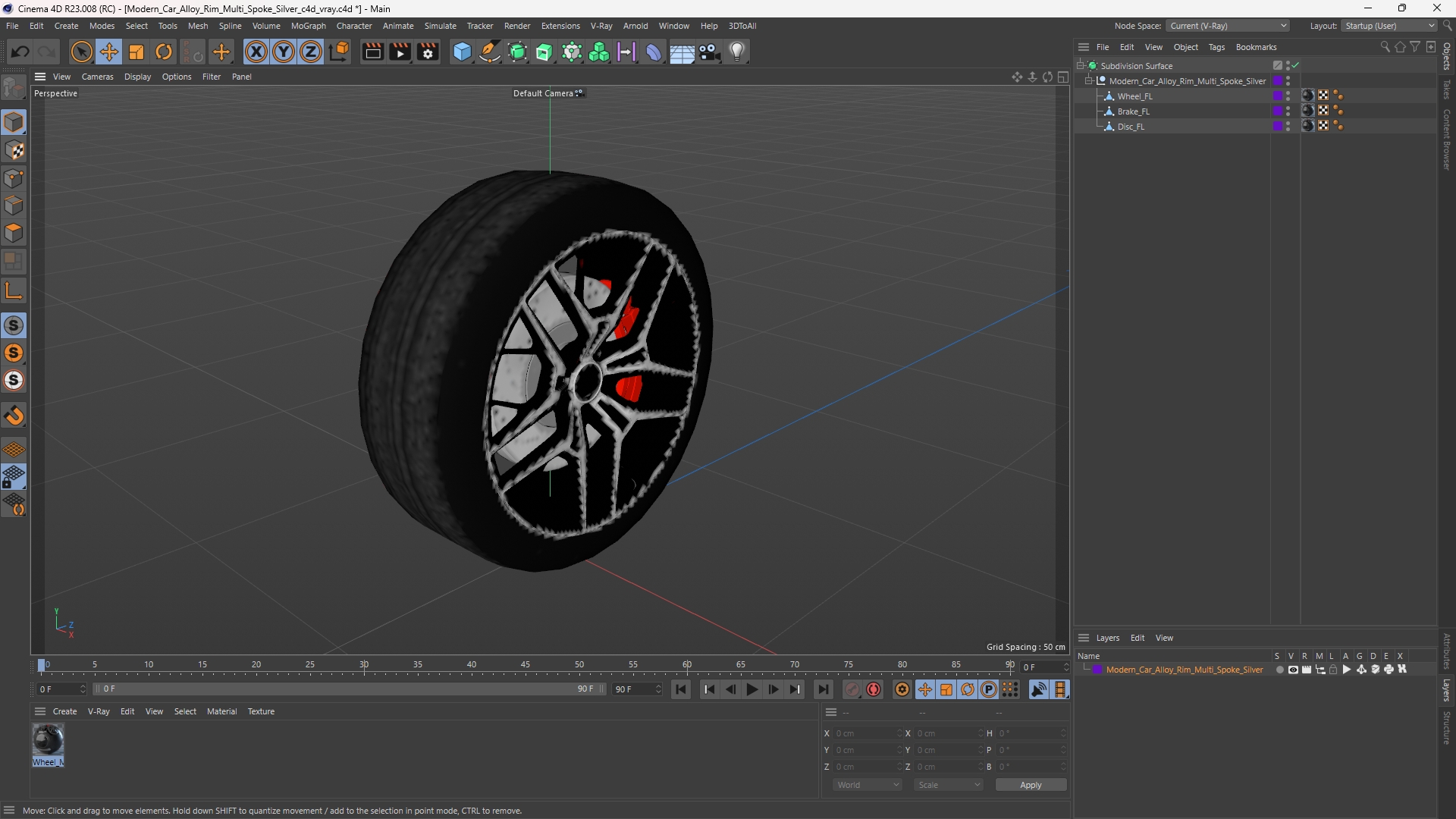This screenshot has width=1456, height=819.
Task: Collapse Modern_Car_Alloy_Rim_Multi_Spoke_Silver node
Action: click(1089, 80)
